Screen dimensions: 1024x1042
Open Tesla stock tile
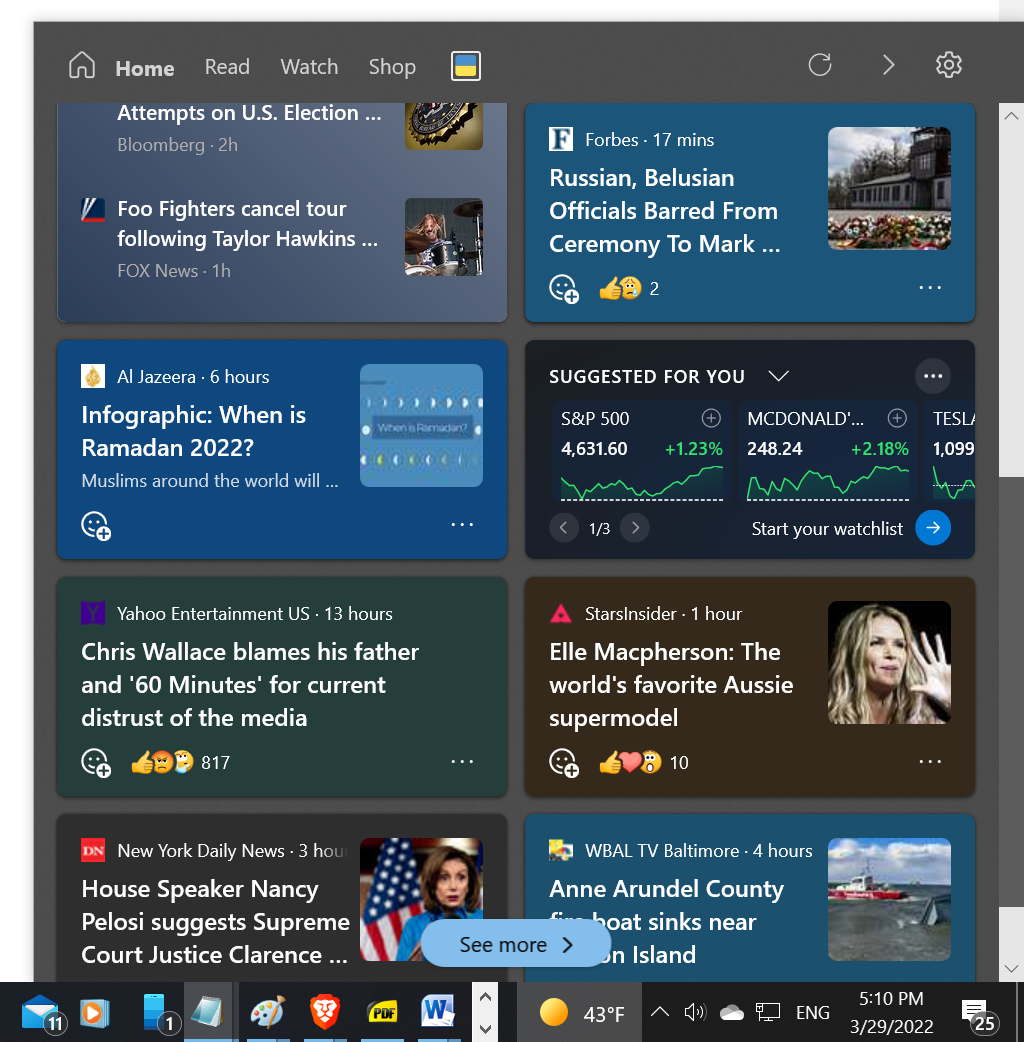pyautogui.click(x=950, y=452)
